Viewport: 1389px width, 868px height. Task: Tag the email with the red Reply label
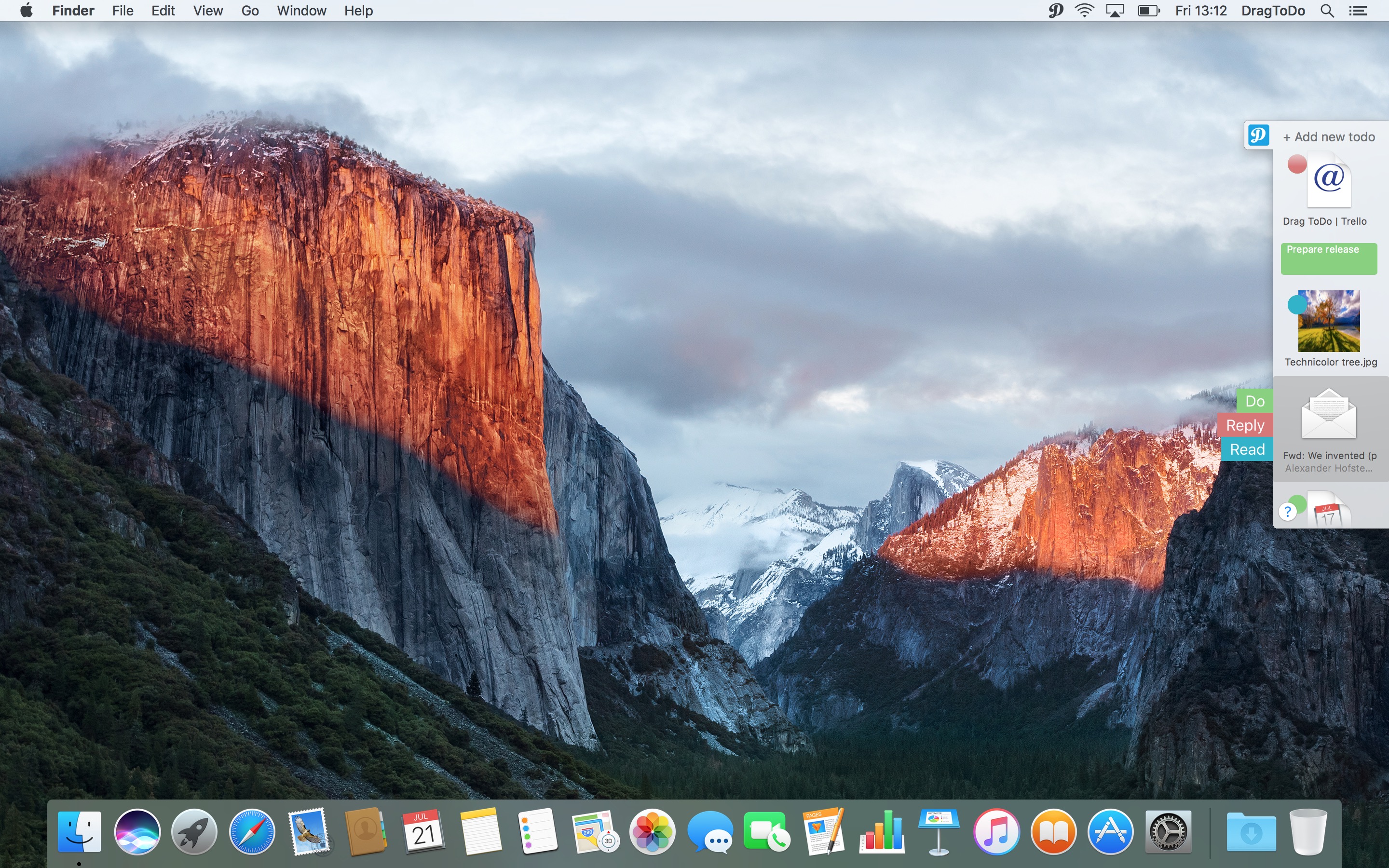(x=1245, y=425)
